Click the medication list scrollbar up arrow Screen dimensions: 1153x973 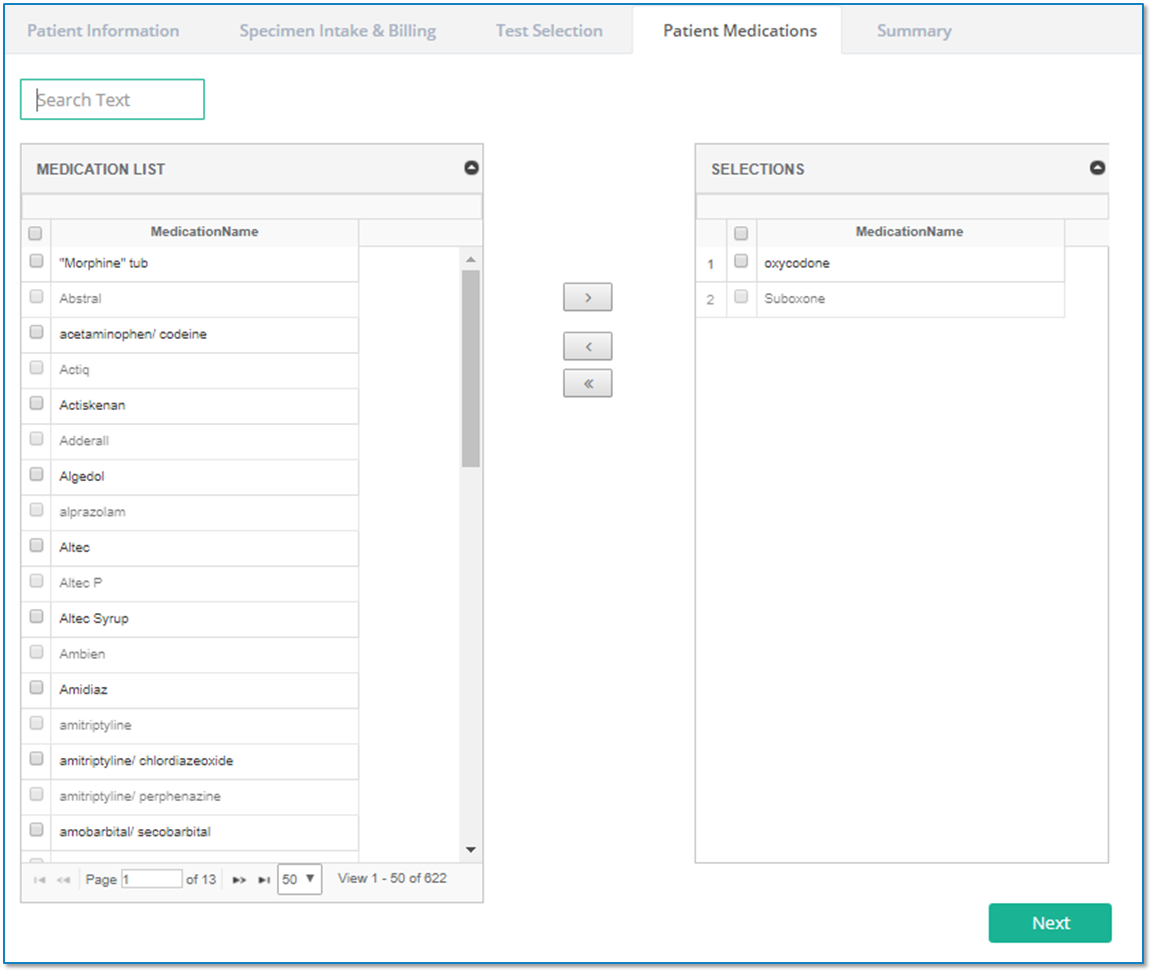tap(471, 259)
